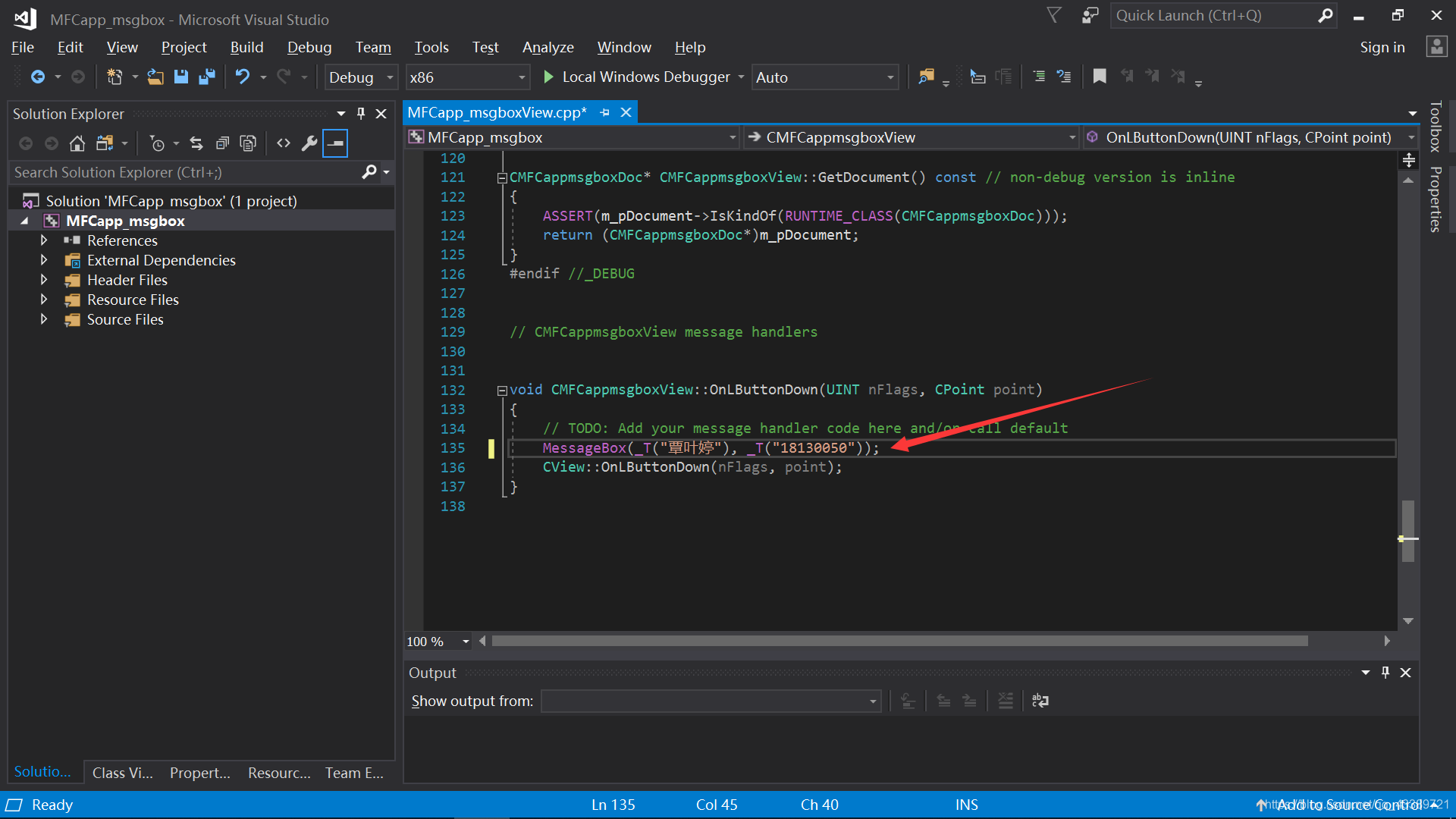Image resolution: width=1456 pixels, height=819 pixels.
Task: Click the Quick Launch search field
Action: [x=1213, y=16]
